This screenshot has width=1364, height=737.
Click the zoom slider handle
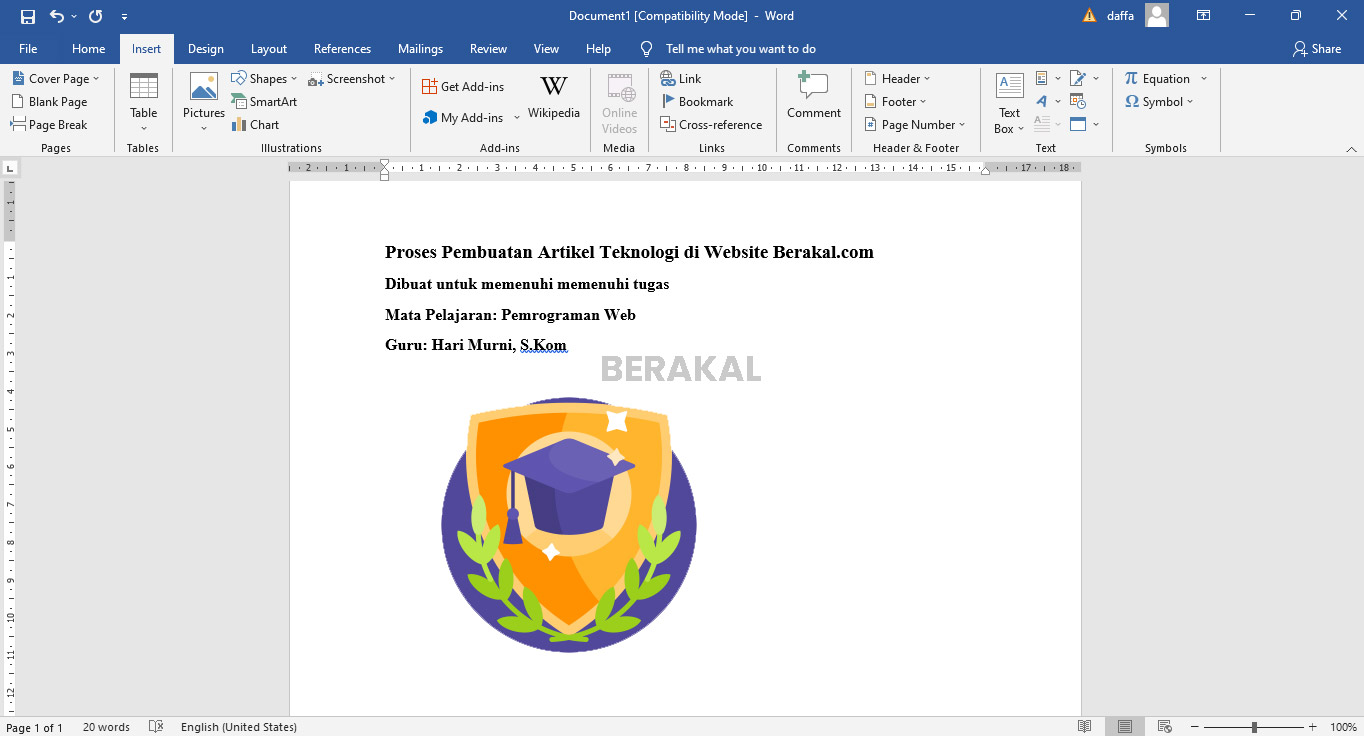tap(1254, 727)
